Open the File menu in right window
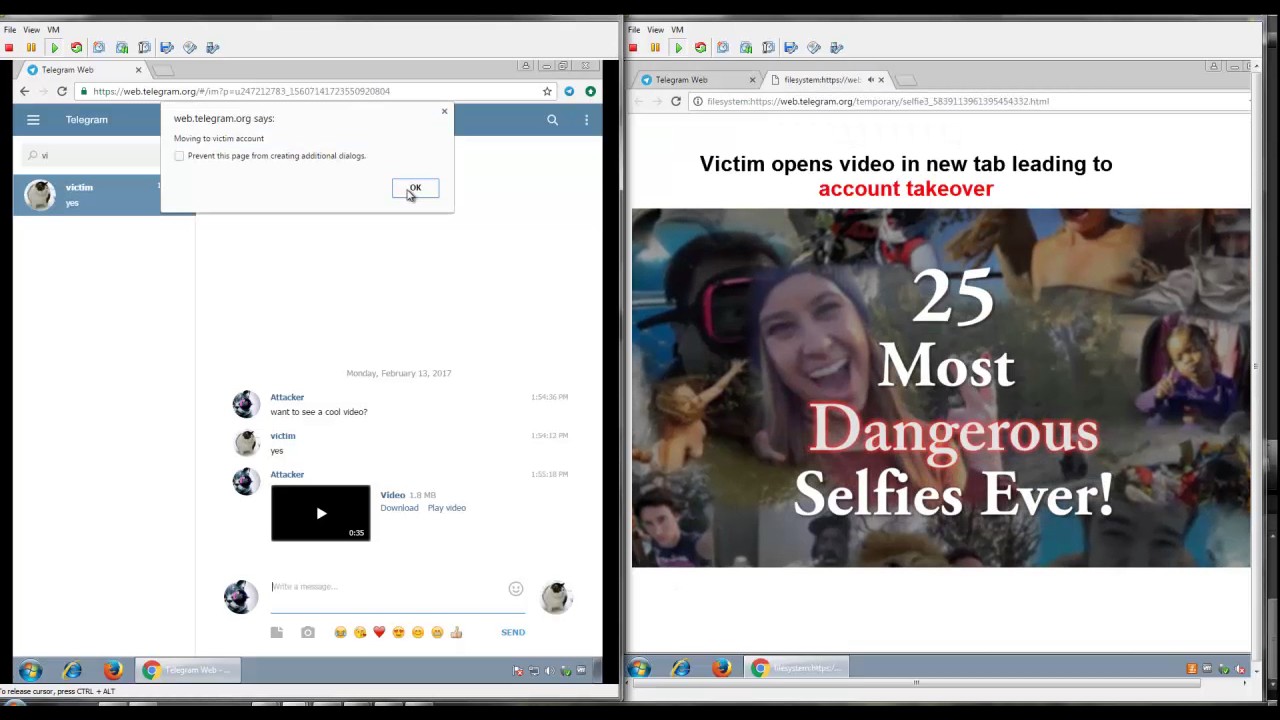Screen dimensions: 1280x720 (x=634, y=30)
